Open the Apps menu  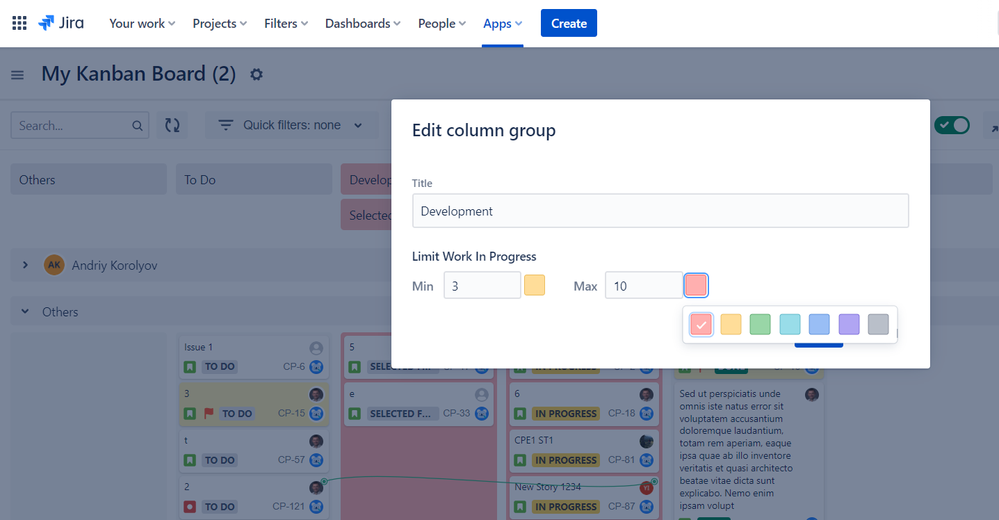point(503,24)
